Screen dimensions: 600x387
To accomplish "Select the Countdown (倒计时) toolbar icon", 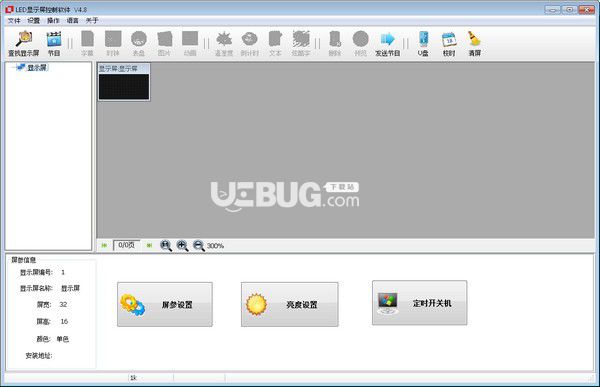I will coord(249,39).
